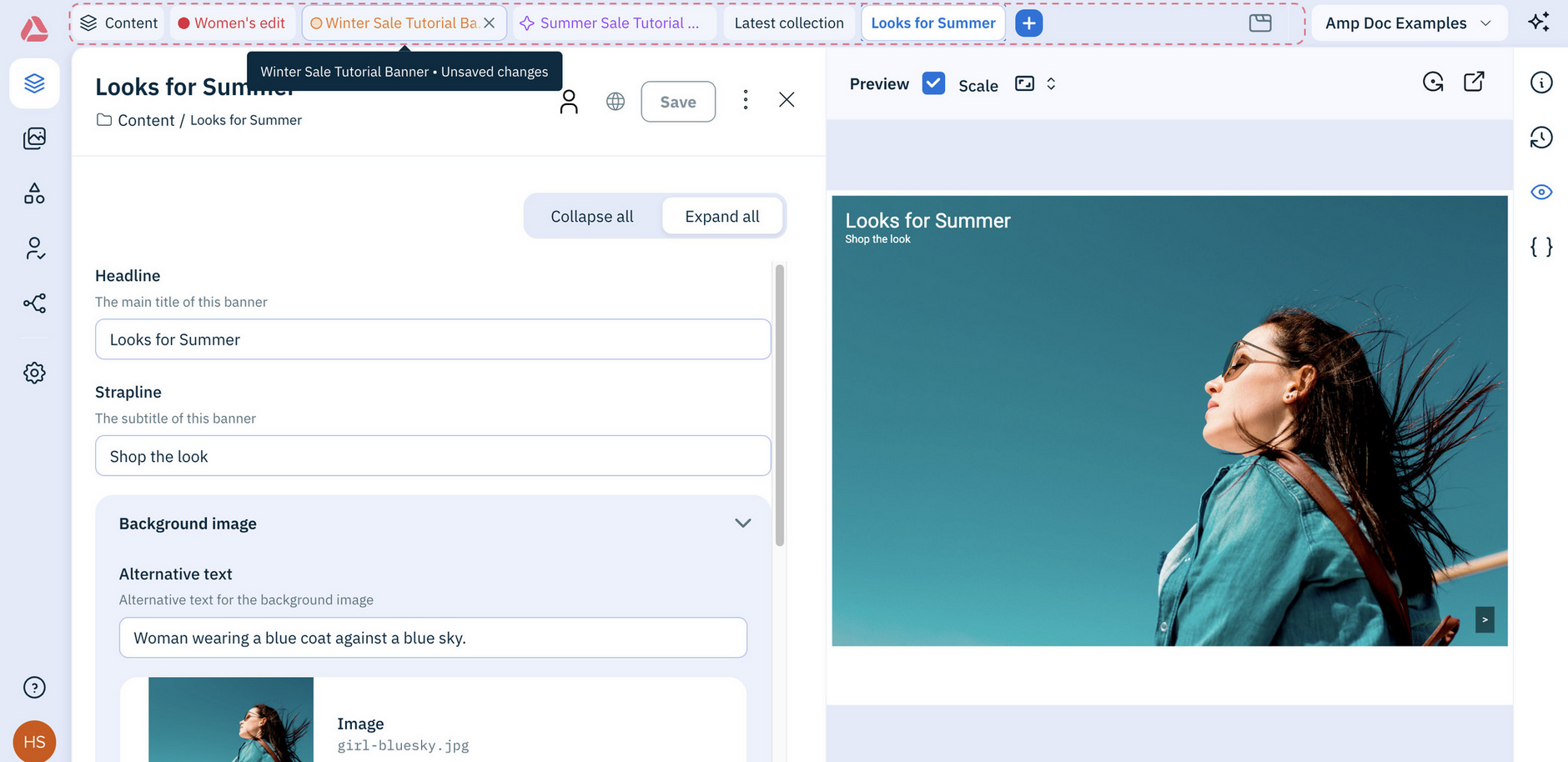Screen dimensions: 1568x762
Task: Click the sparkle AI assistant icon
Action: [1539, 23]
